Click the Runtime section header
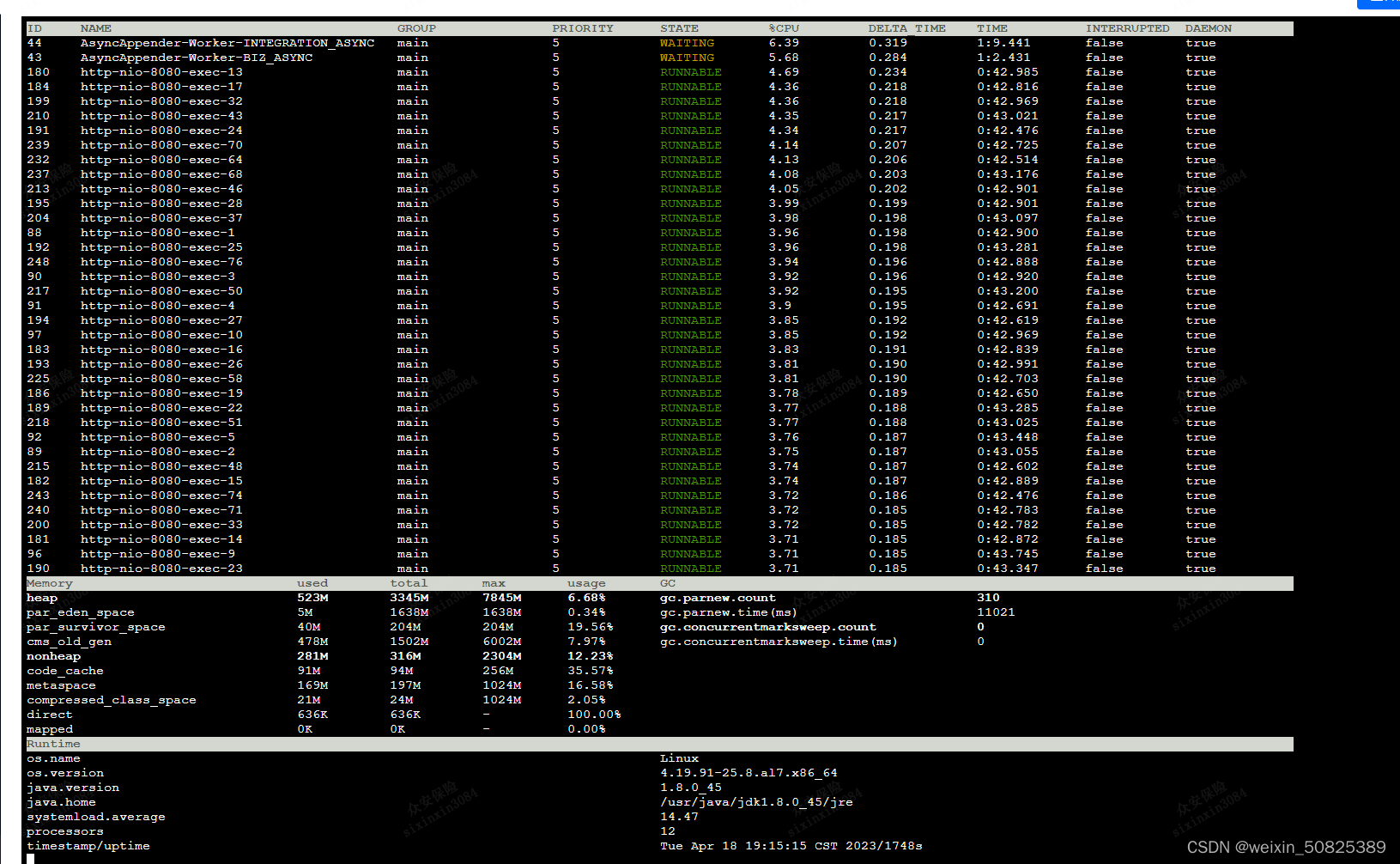The image size is (1400, 864). point(53,744)
